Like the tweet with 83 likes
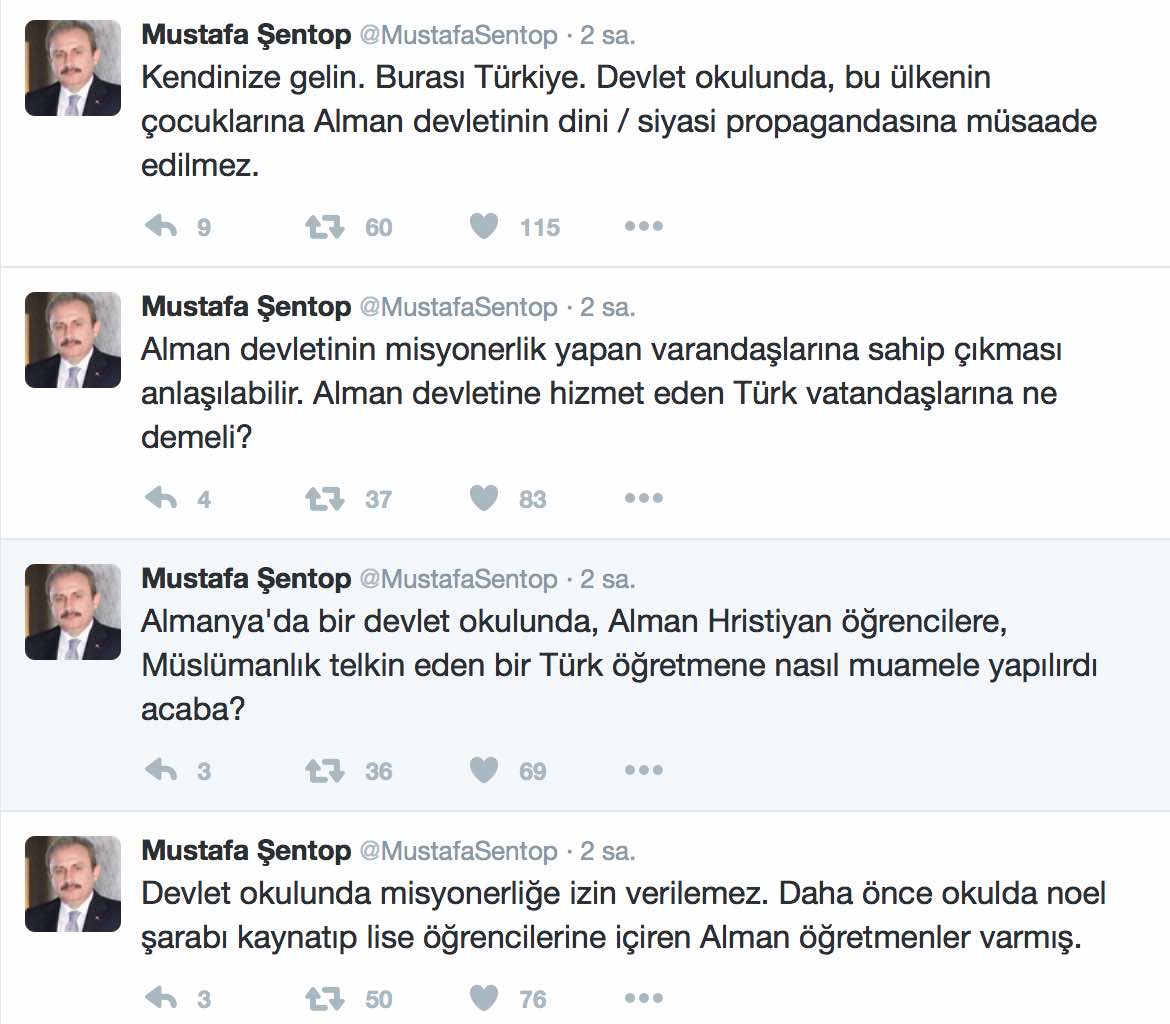The image size is (1170, 1024). [484, 498]
